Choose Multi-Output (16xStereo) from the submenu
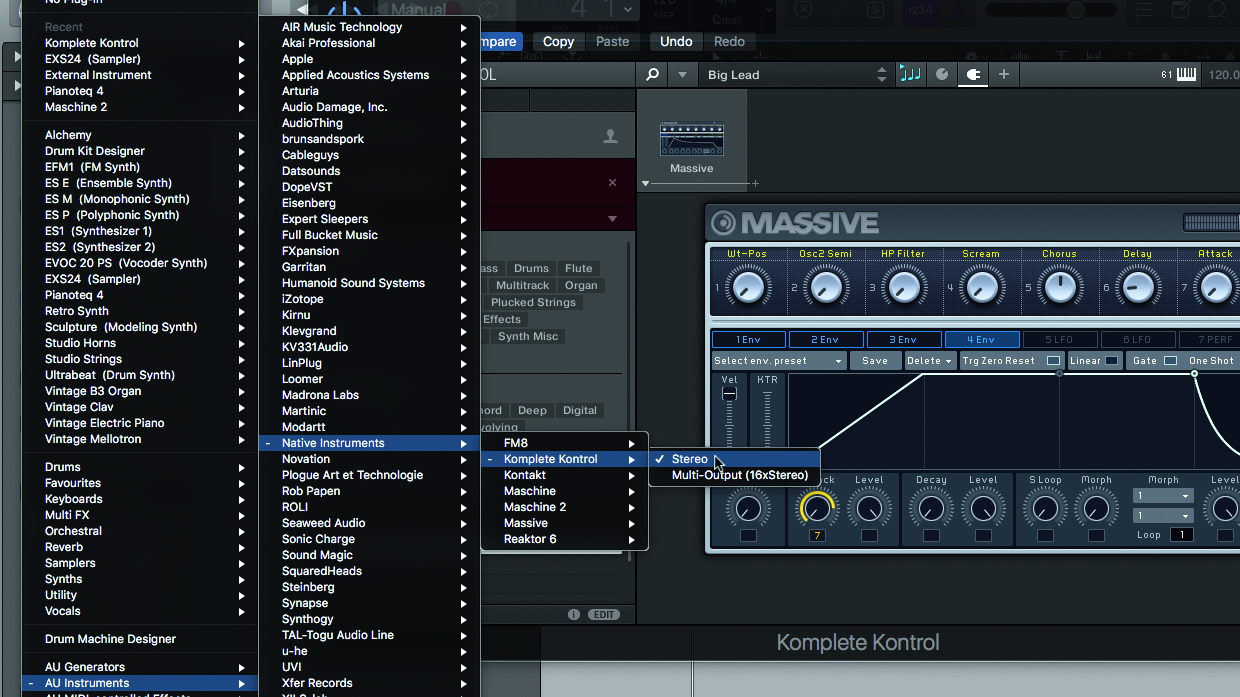This screenshot has width=1240, height=697. [735, 475]
